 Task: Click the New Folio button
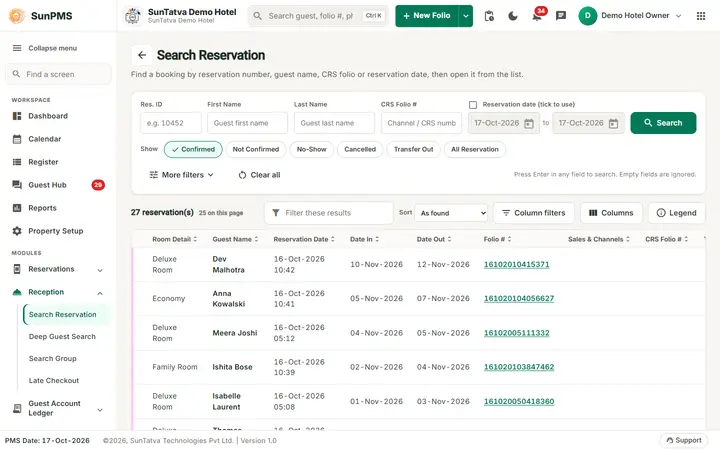(427, 16)
